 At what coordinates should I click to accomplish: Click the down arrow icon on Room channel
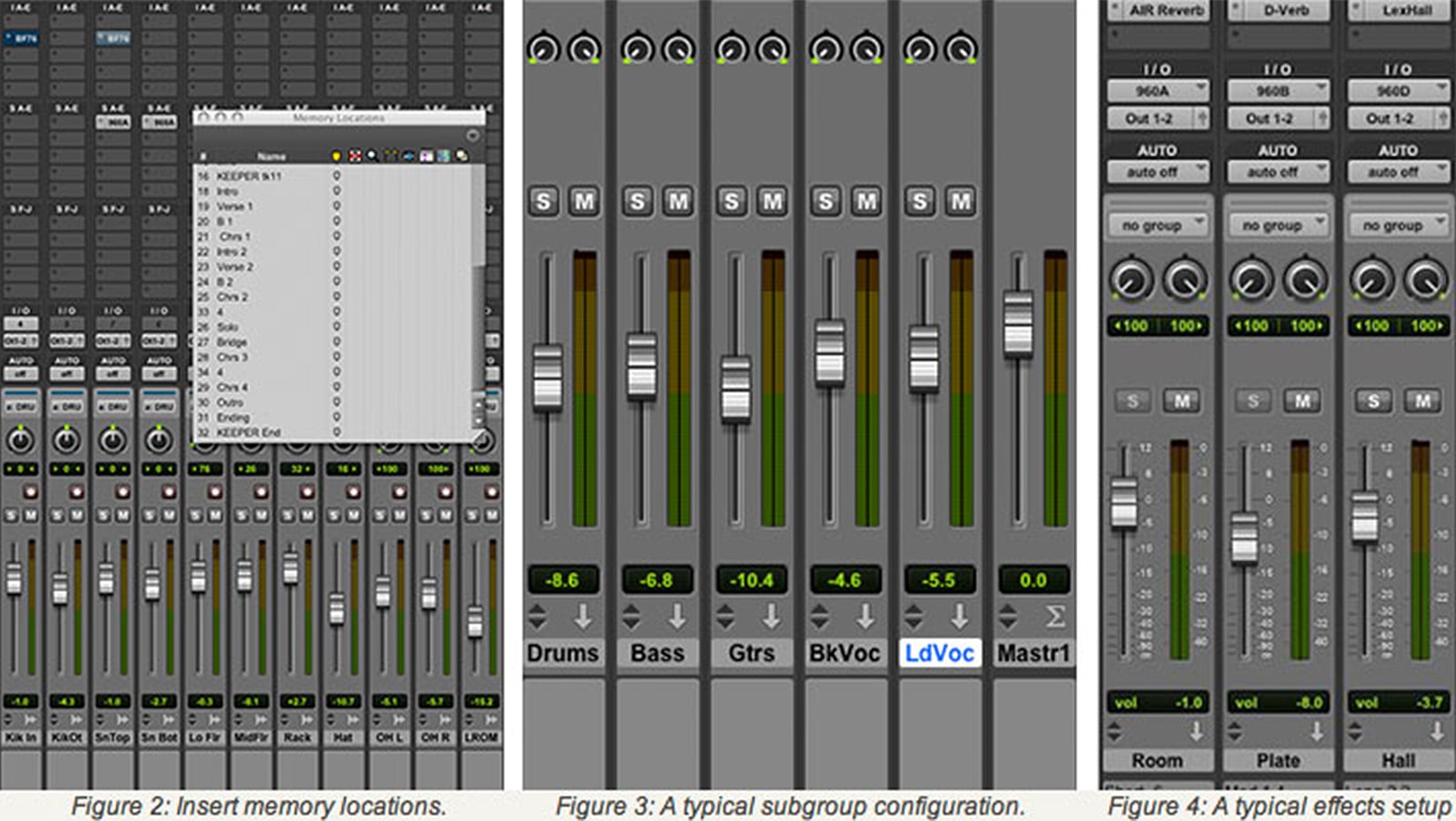point(1196,731)
